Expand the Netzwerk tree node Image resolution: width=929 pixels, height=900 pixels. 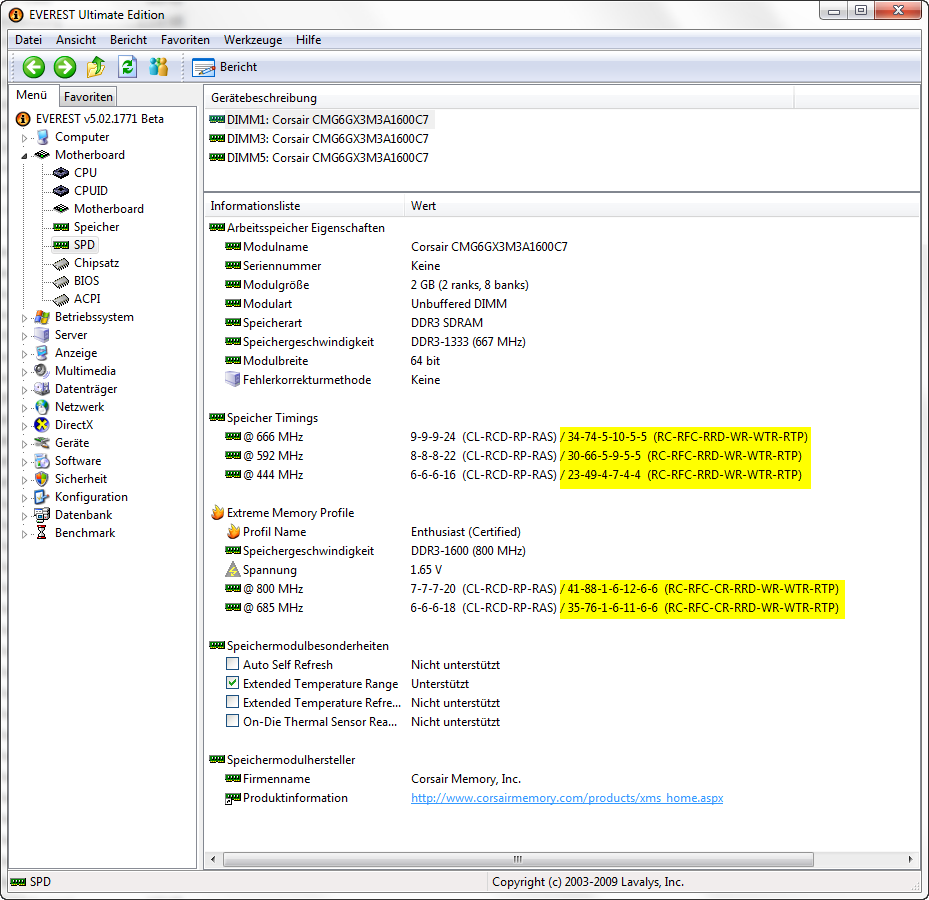pyautogui.click(x=24, y=408)
